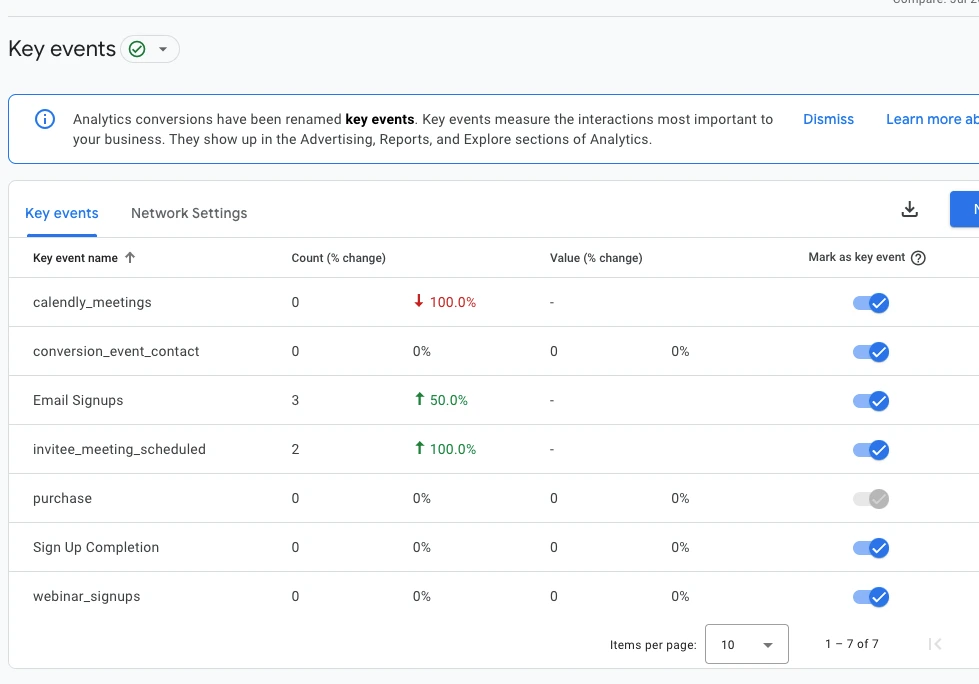979x684 pixels.
Task: Disable the Email Signups key event toggle
Action: [x=870, y=401]
